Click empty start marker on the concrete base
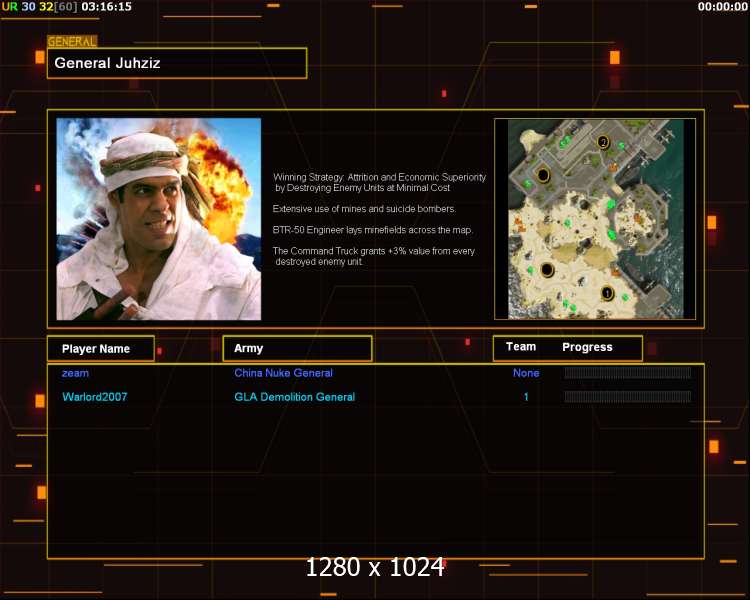This screenshot has width=750, height=600. coord(543,175)
